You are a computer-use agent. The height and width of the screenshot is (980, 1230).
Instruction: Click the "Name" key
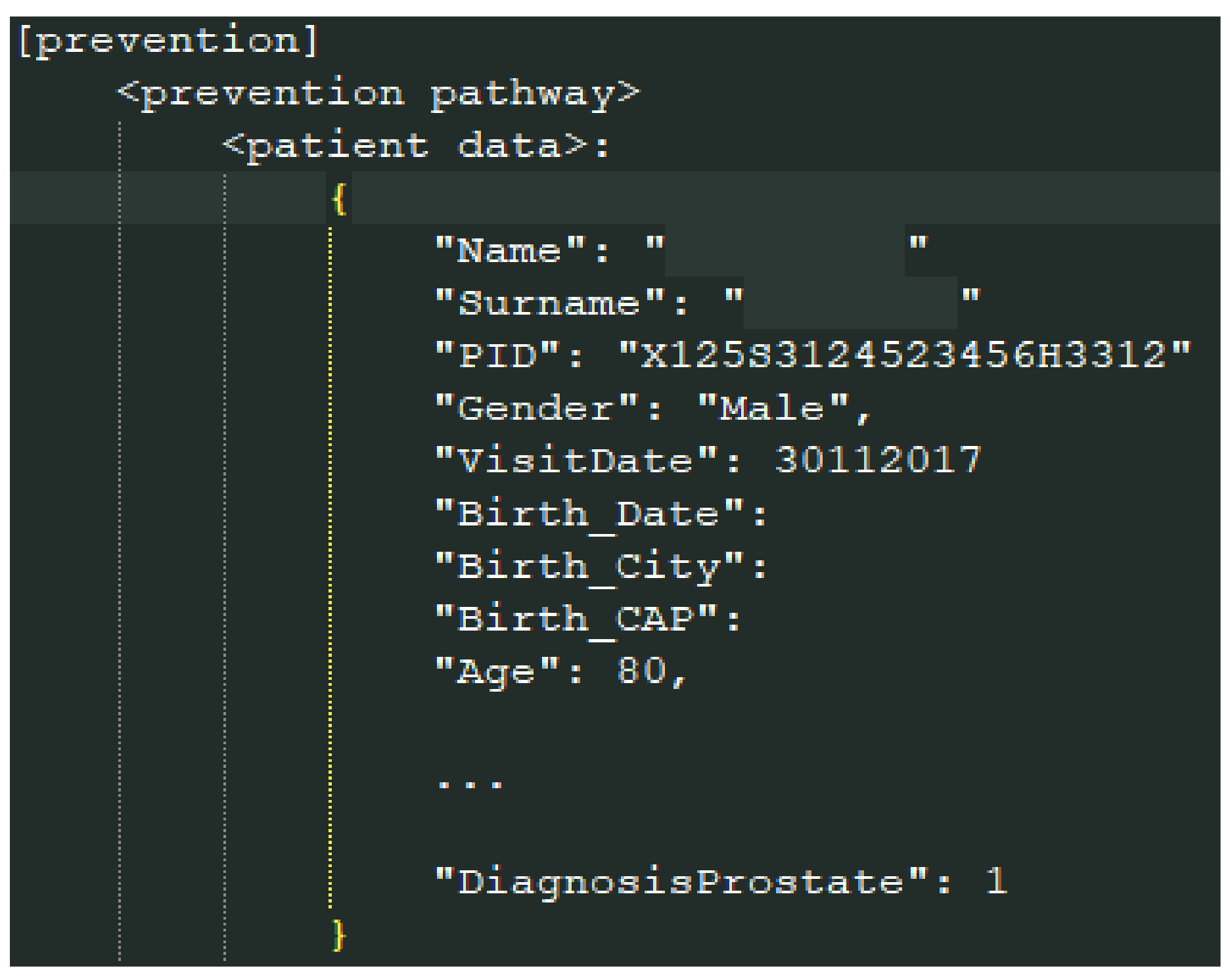(x=511, y=251)
